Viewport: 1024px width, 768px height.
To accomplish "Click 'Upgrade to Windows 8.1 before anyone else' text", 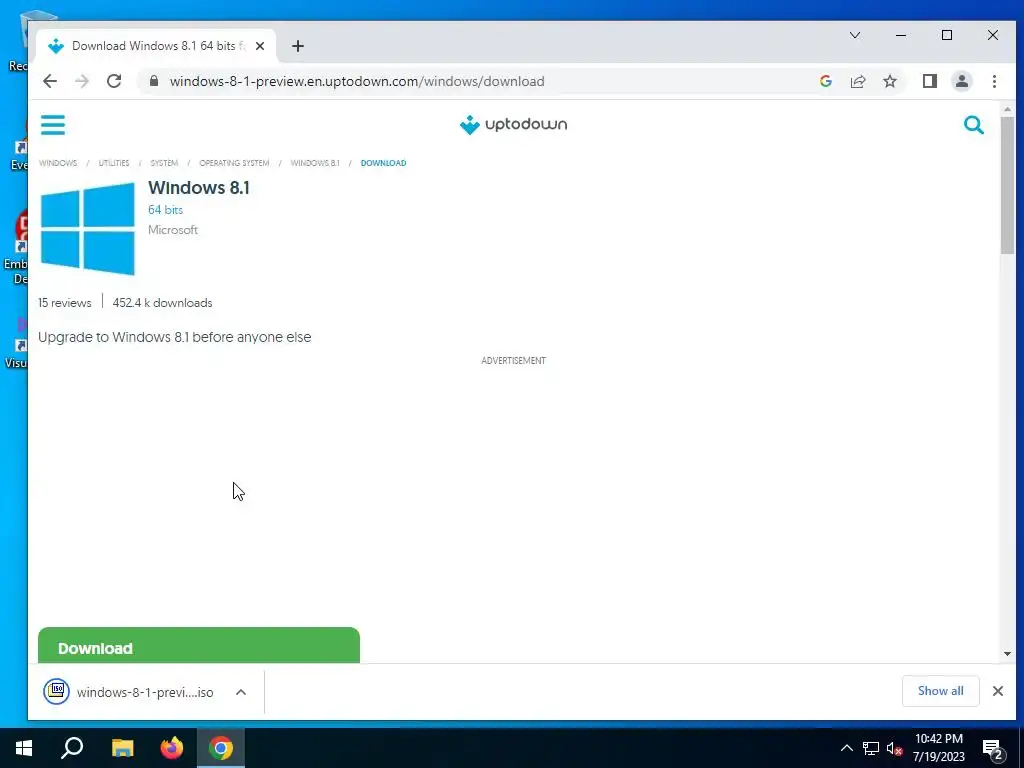I will click(x=174, y=337).
